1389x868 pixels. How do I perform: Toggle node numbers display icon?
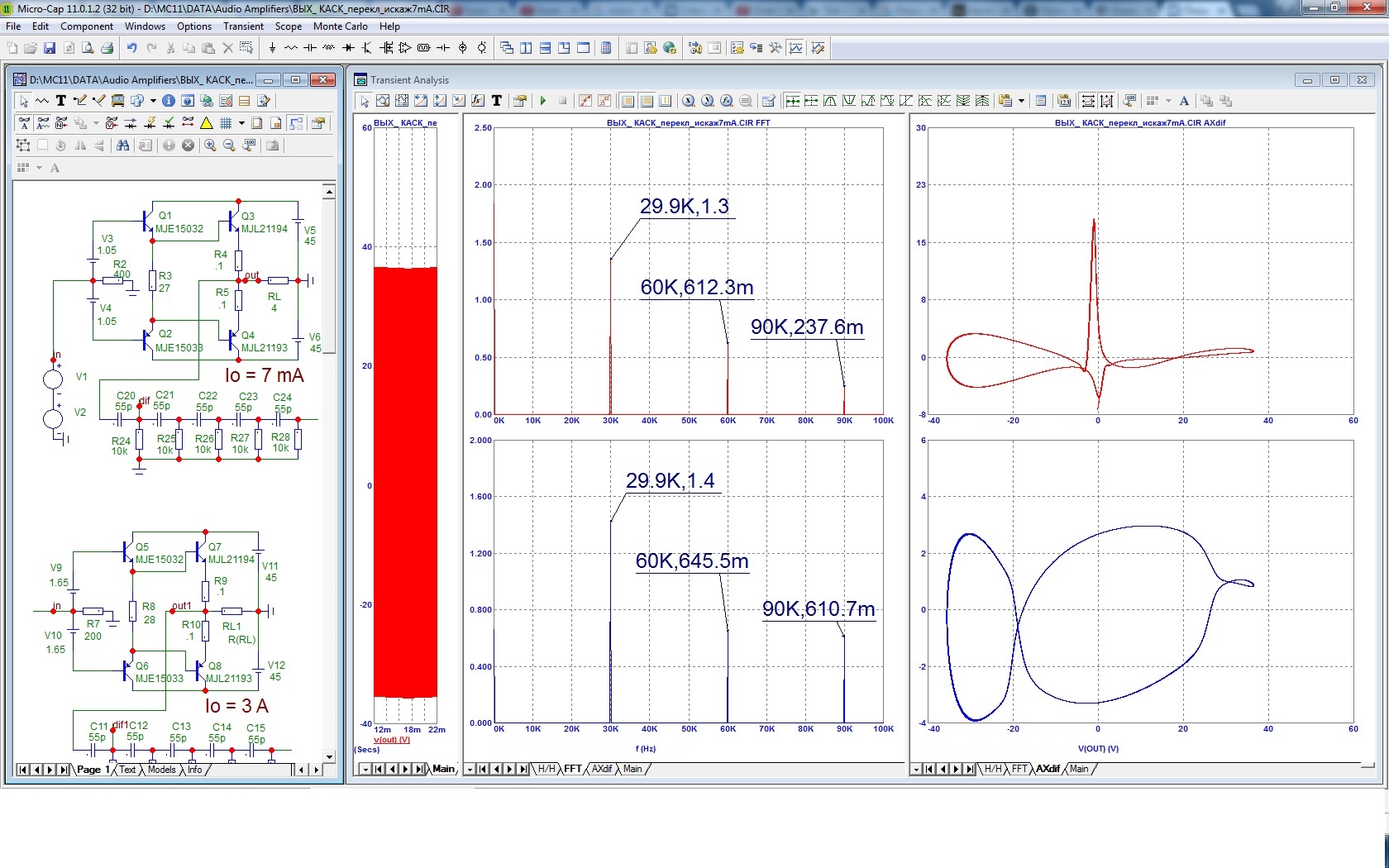[x=62, y=123]
